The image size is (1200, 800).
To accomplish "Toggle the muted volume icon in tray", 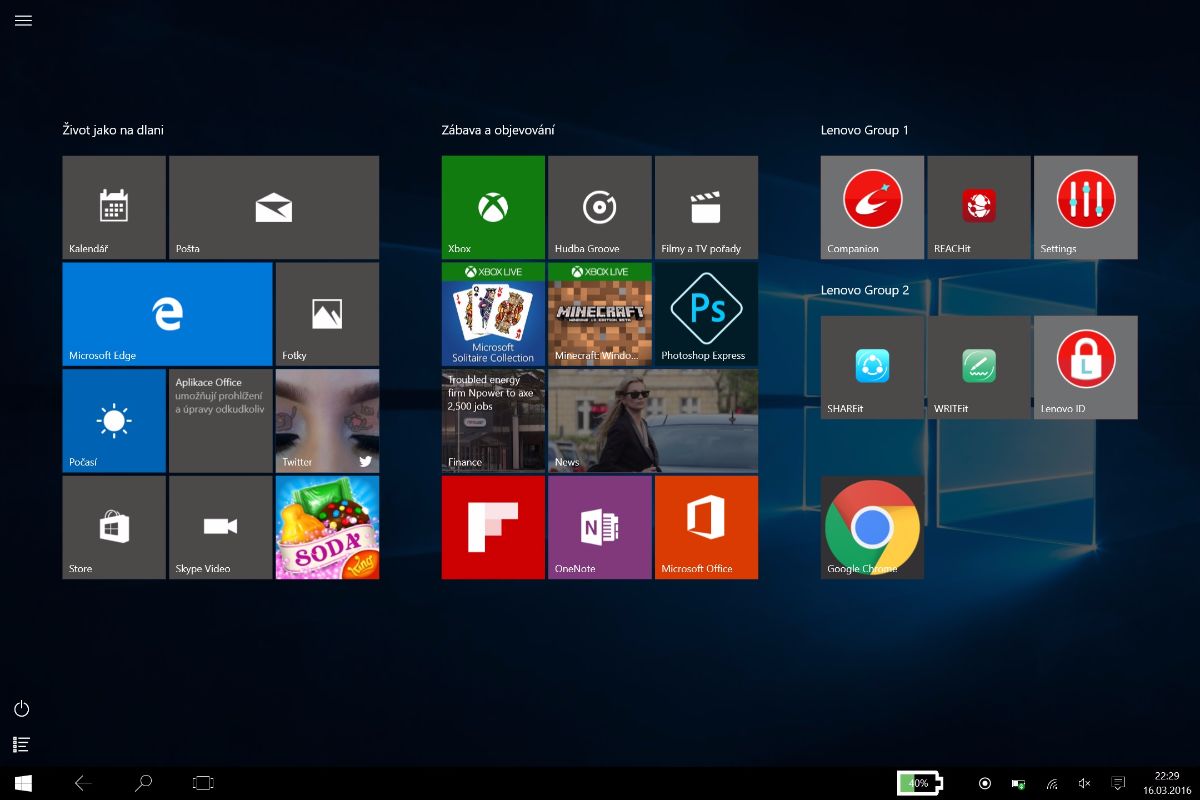I will tap(1084, 783).
